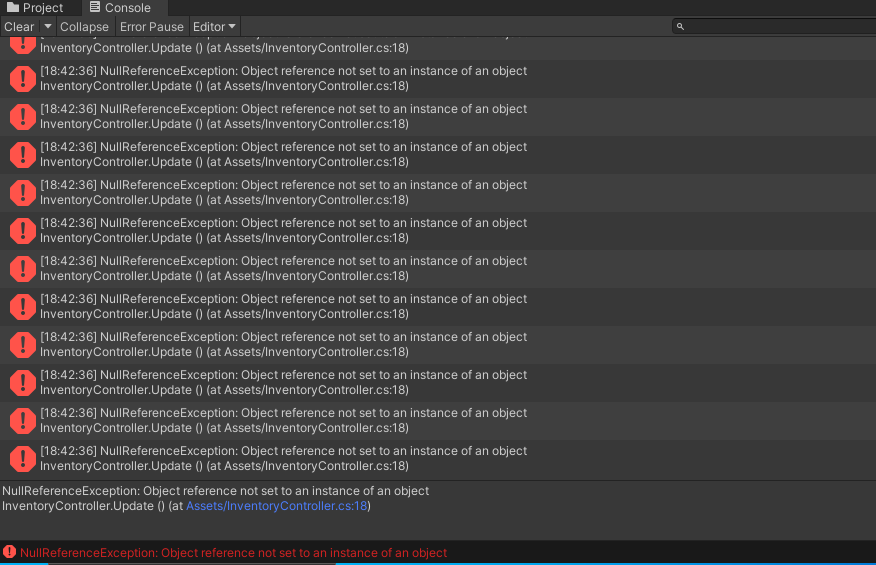This screenshot has width=876, height=565.
Task: Clear the console log
Action: (19, 27)
